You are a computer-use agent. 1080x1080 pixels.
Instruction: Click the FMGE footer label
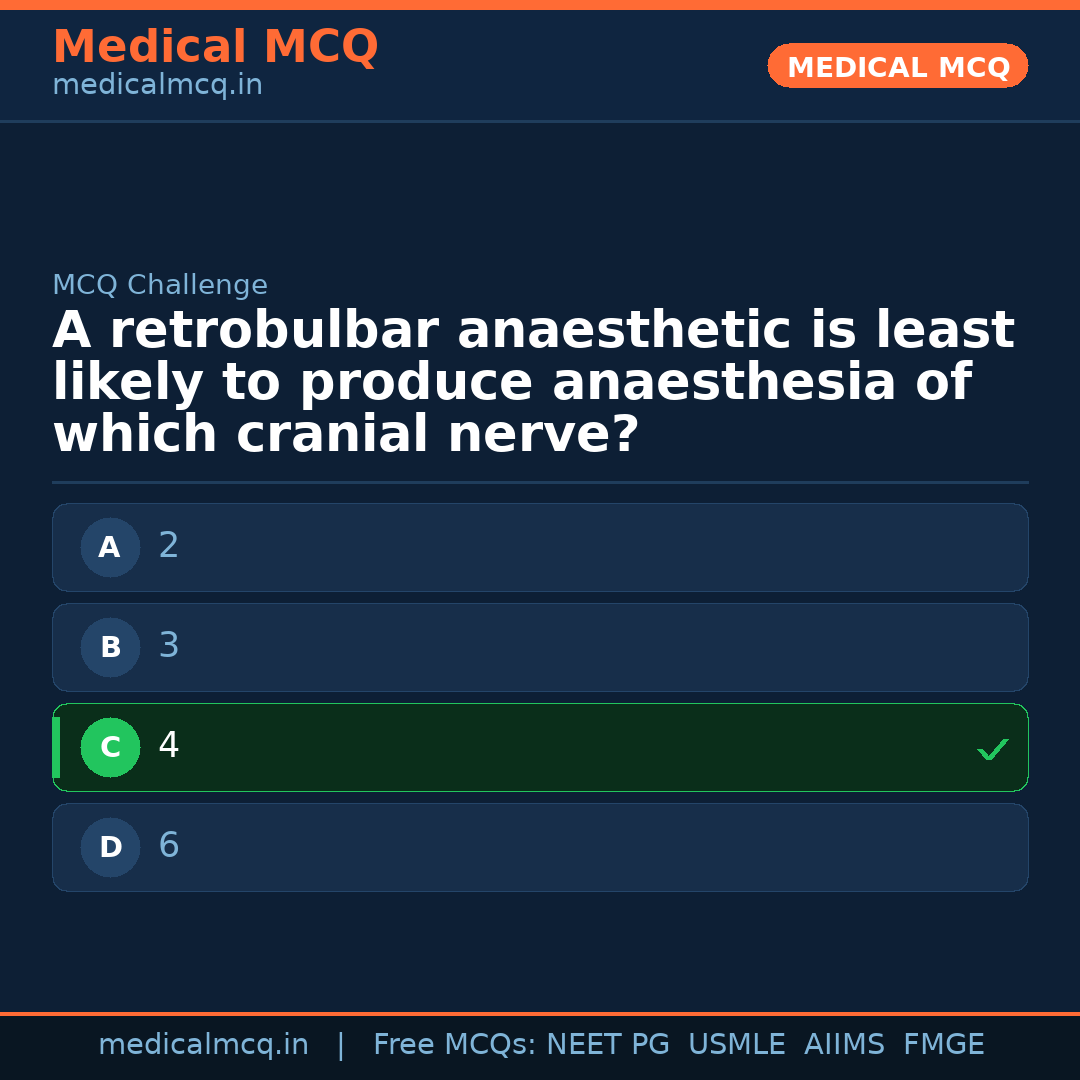click(943, 1045)
